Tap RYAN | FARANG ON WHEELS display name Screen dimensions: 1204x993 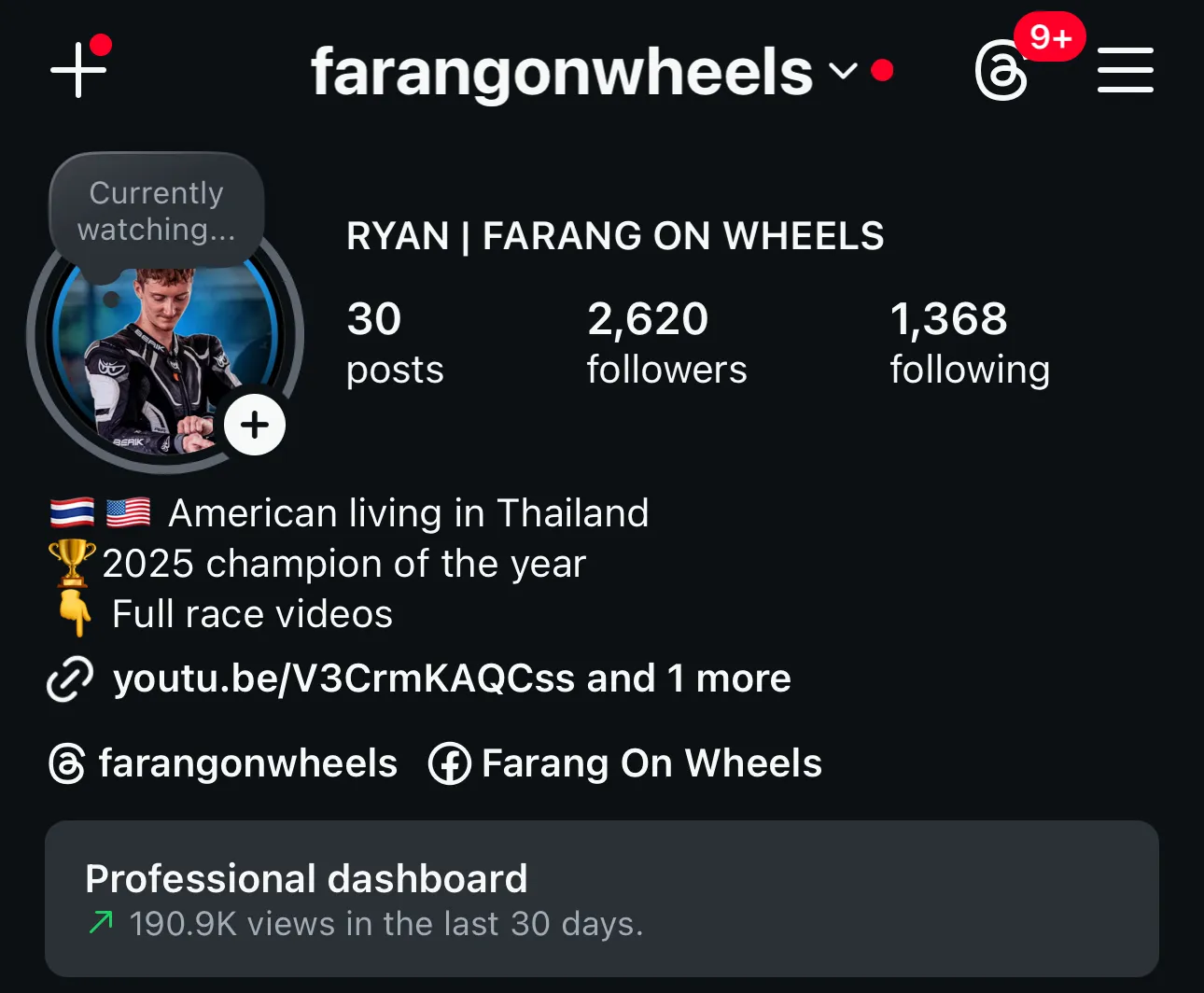coord(615,236)
